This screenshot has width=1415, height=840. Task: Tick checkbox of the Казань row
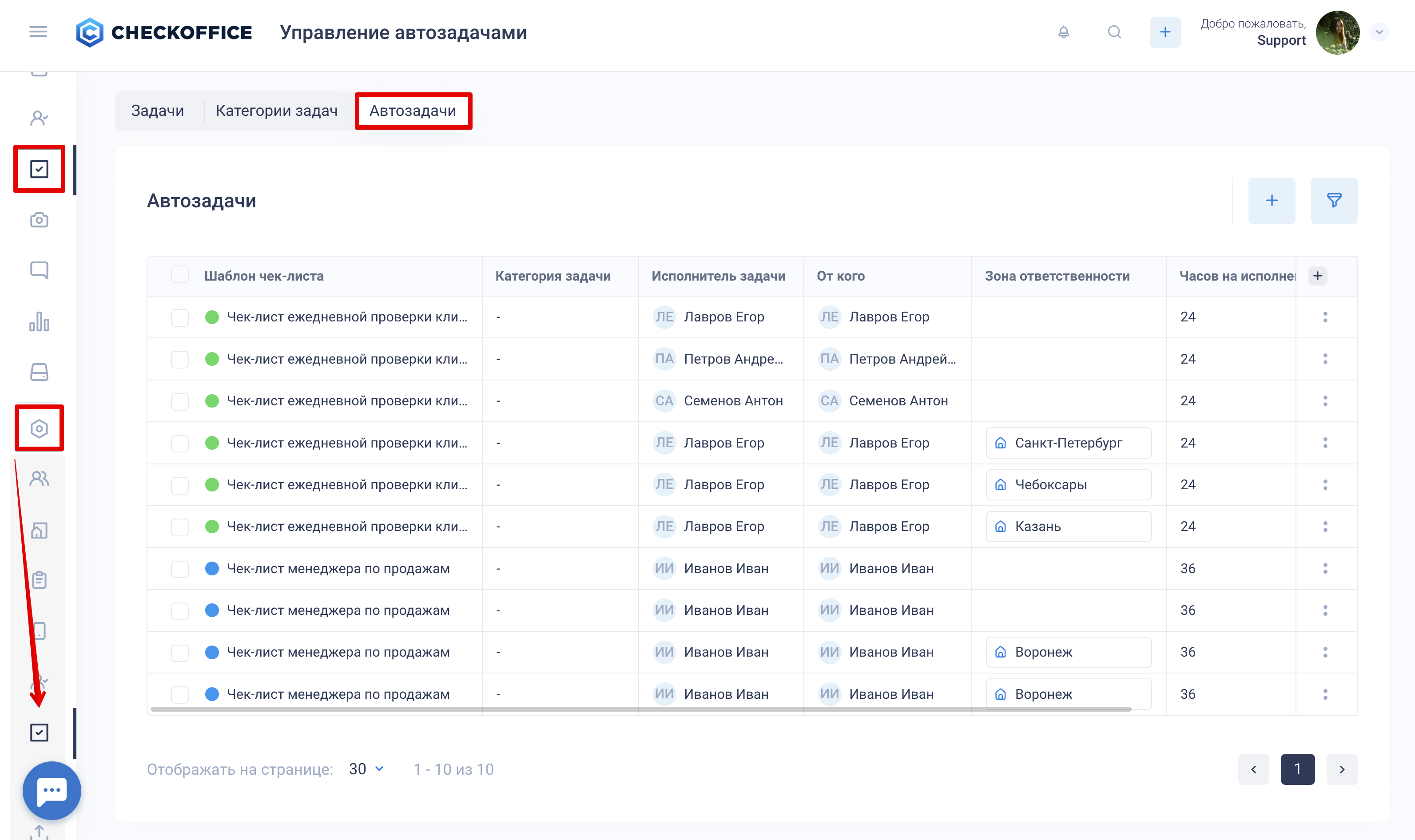click(x=179, y=527)
